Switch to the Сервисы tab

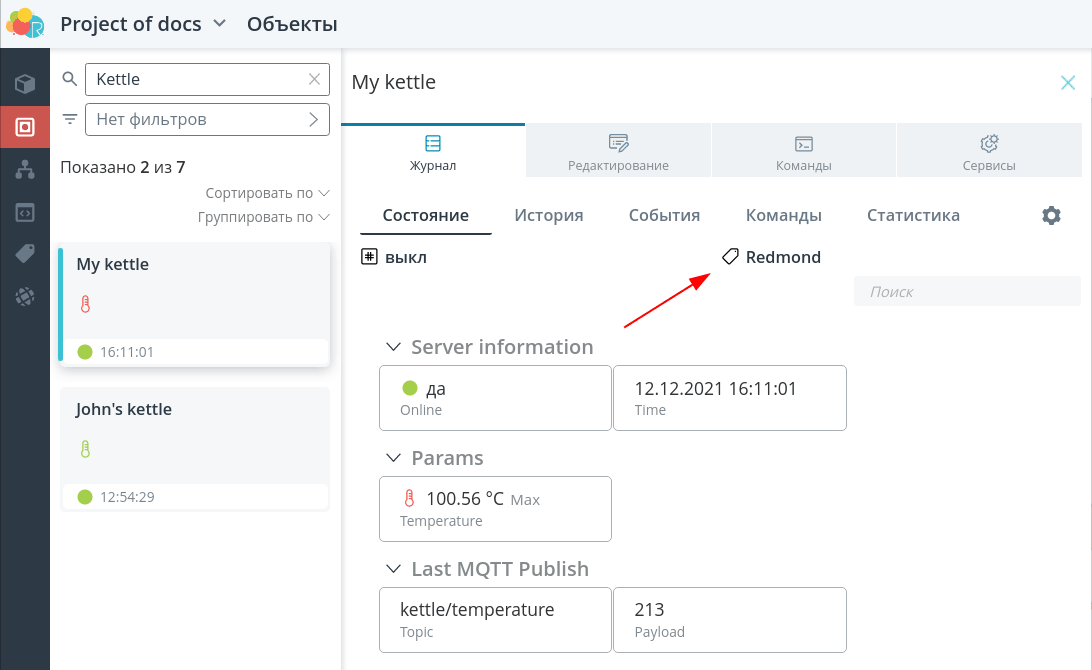[x=989, y=152]
